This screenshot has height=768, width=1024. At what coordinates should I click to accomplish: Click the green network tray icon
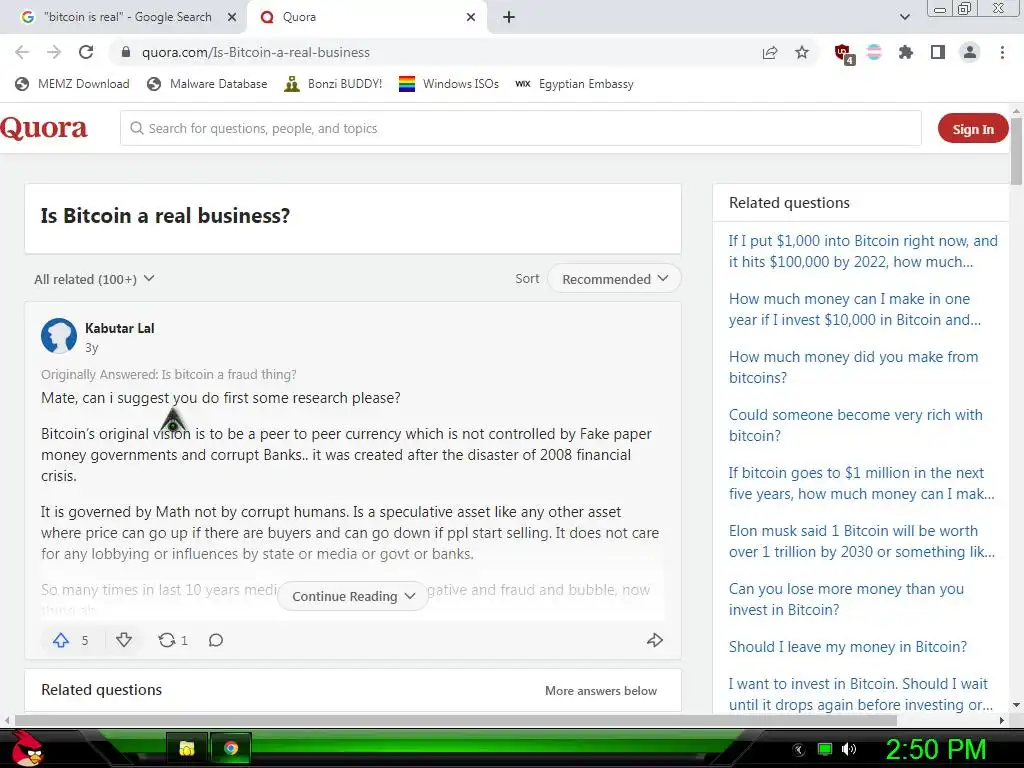(x=825, y=749)
